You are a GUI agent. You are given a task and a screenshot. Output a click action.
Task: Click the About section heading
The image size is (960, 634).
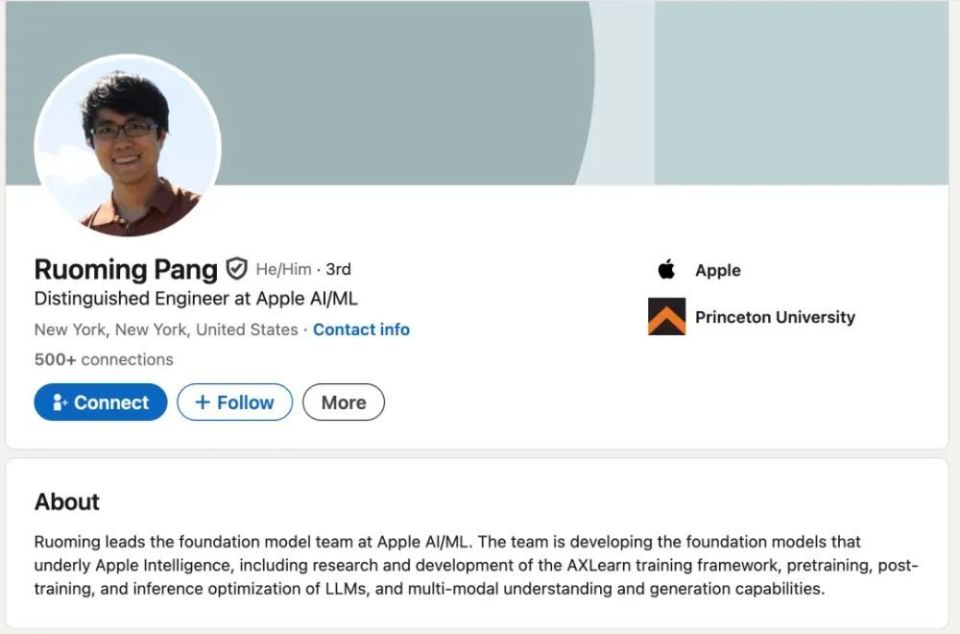pyautogui.click(x=67, y=501)
